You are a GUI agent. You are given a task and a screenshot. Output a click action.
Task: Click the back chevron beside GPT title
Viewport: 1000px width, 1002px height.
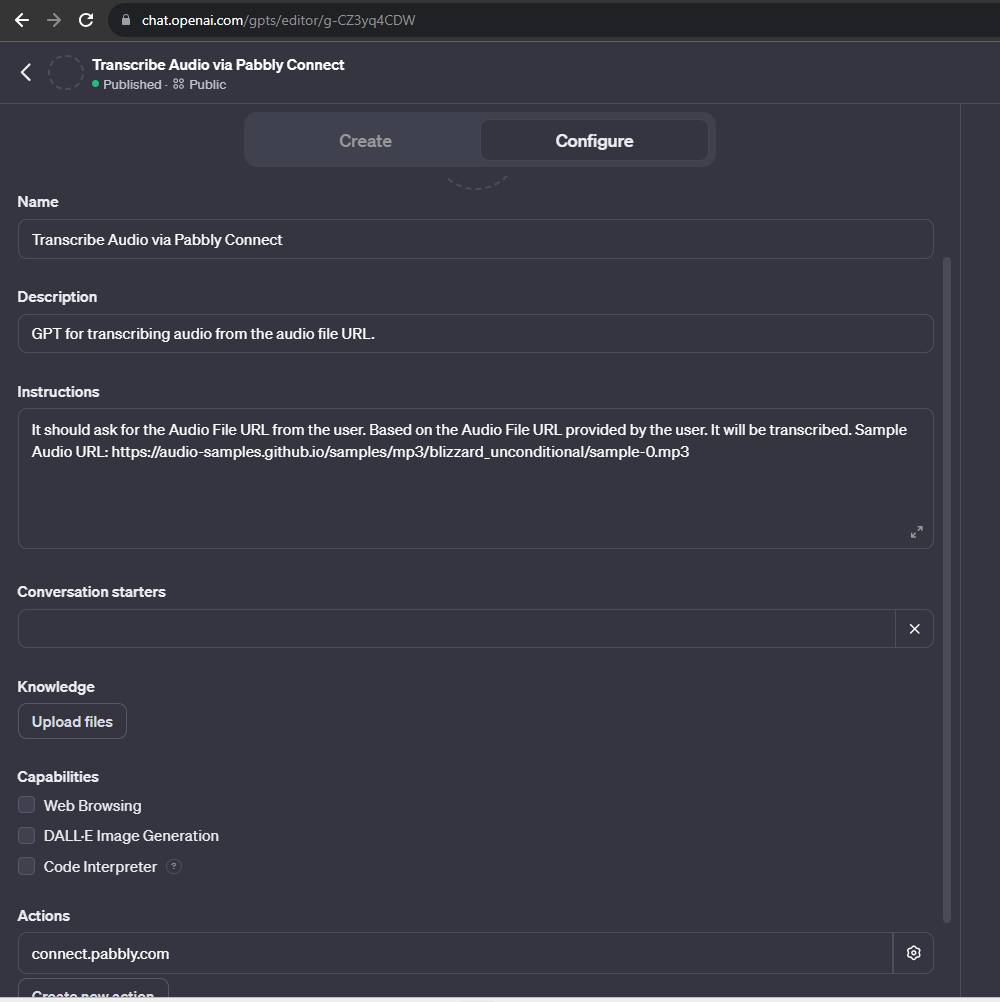[x=26, y=72]
